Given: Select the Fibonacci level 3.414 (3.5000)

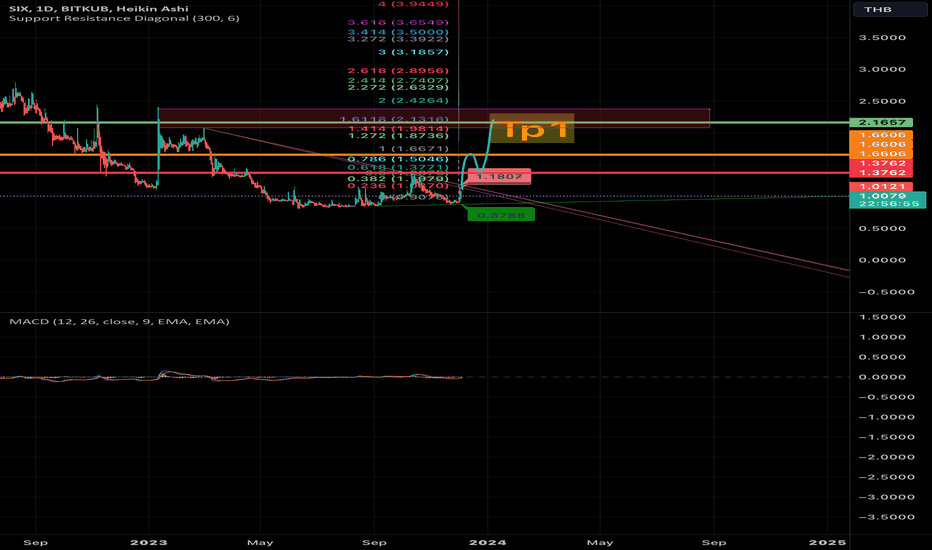Looking at the screenshot, I should point(398,32).
